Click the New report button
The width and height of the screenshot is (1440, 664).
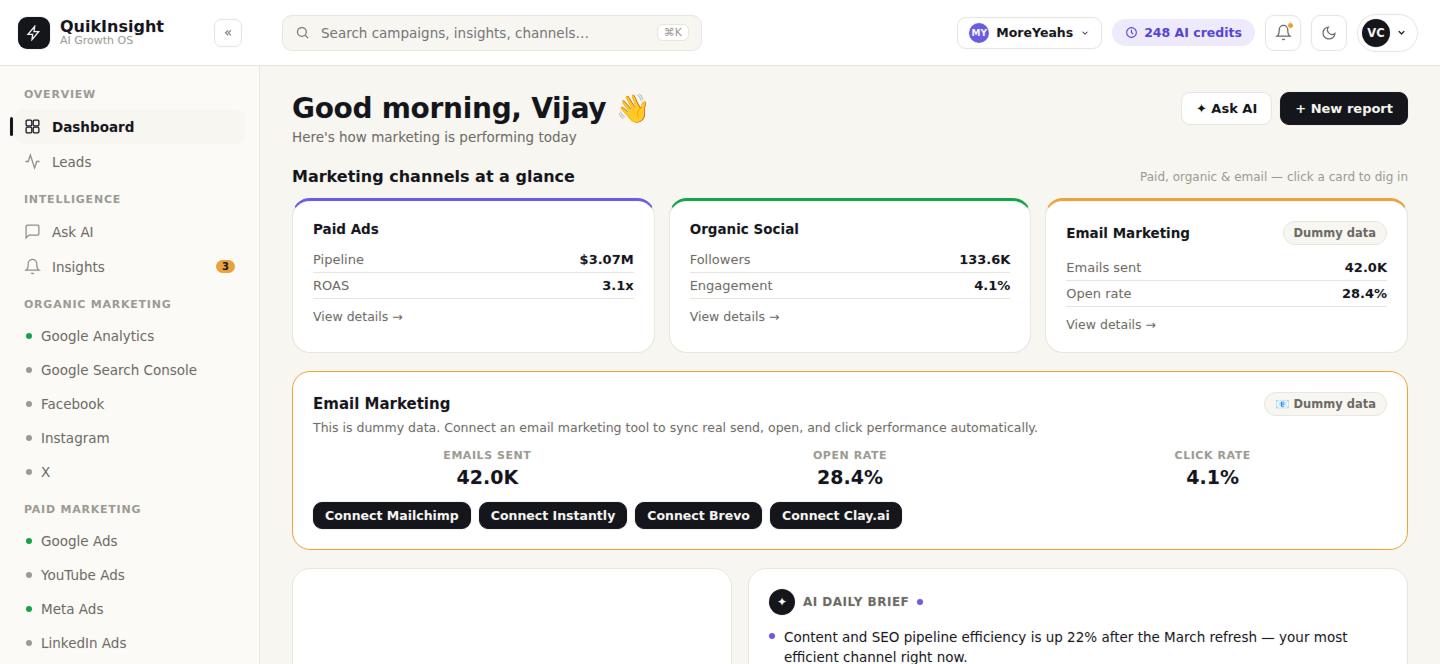click(1343, 109)
